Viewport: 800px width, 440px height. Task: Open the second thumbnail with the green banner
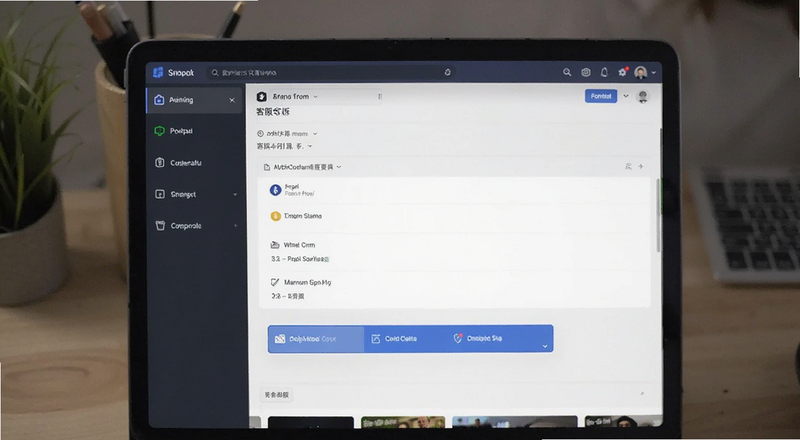click(x=403, y=422)
